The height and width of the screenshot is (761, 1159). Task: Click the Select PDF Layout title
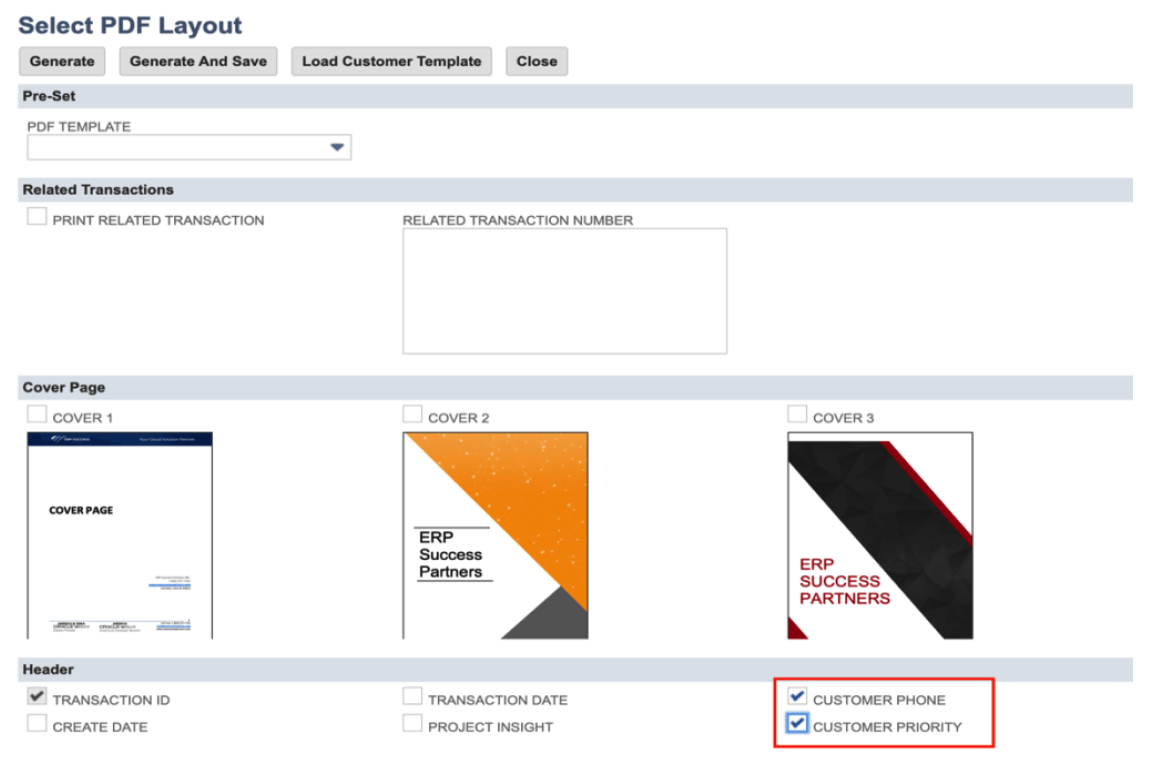130,25
